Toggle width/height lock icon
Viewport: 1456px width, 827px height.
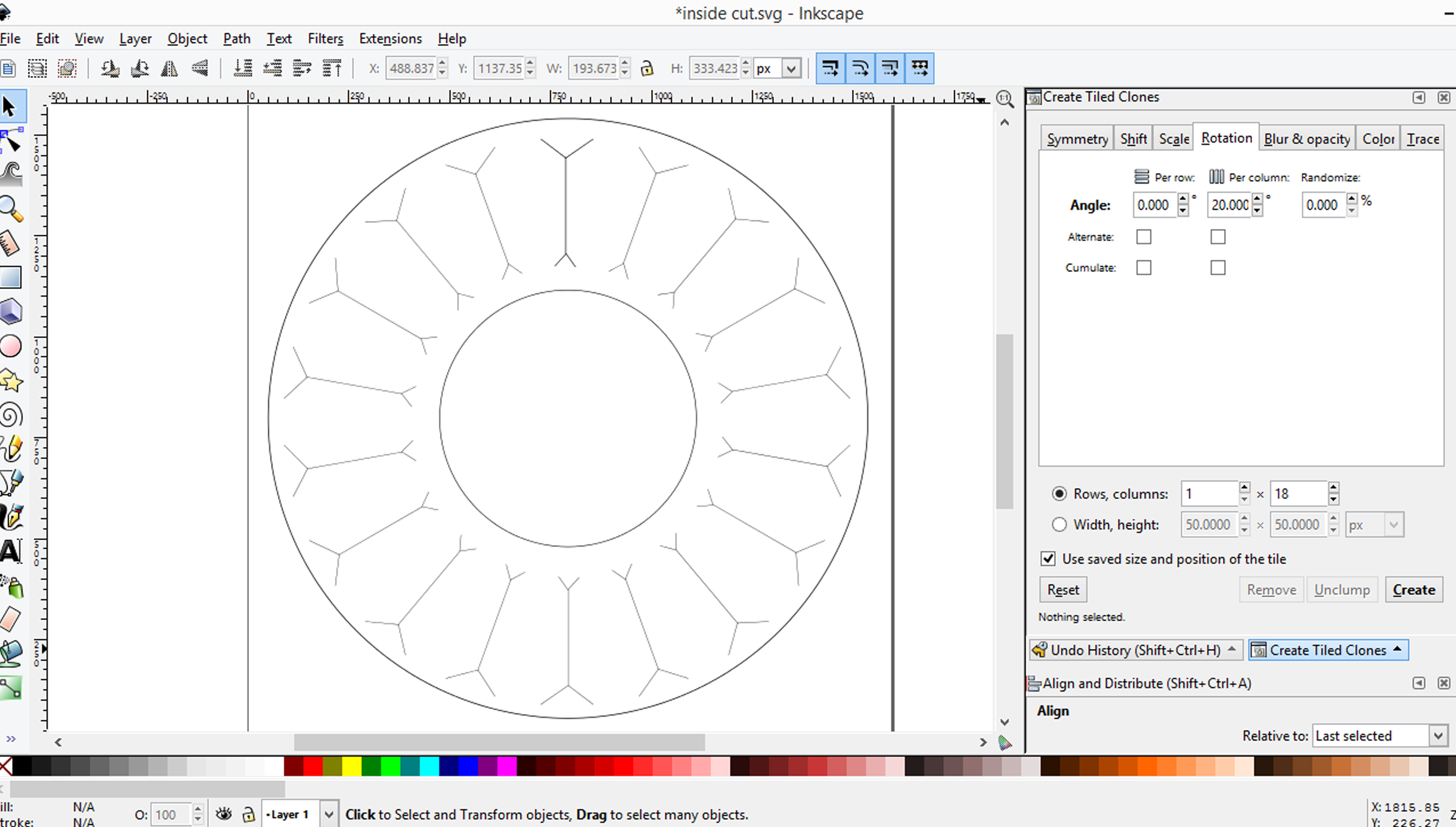pyautogui.click(x=647, y=68)
